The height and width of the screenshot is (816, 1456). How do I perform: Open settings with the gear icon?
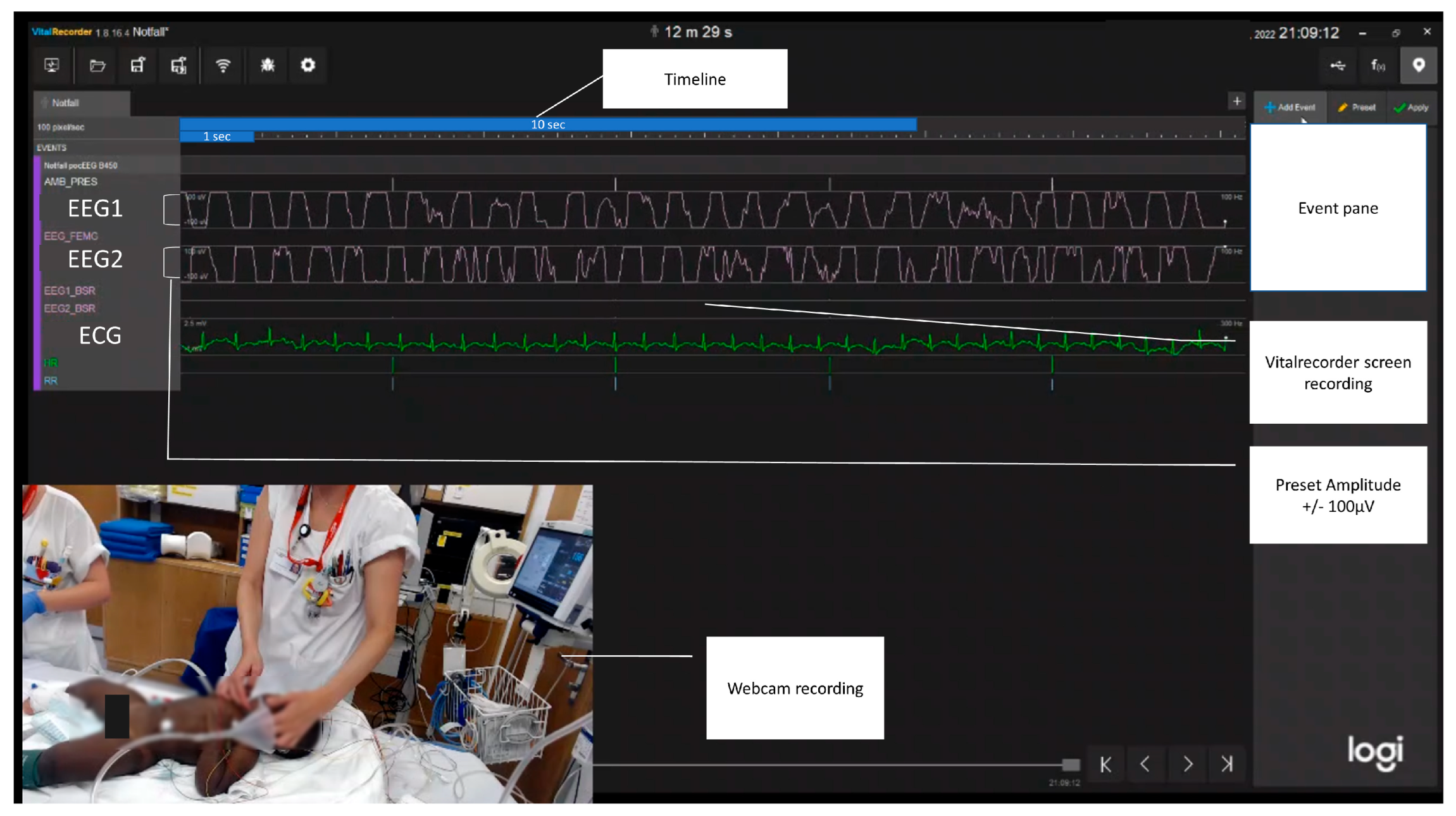[308, 65]
